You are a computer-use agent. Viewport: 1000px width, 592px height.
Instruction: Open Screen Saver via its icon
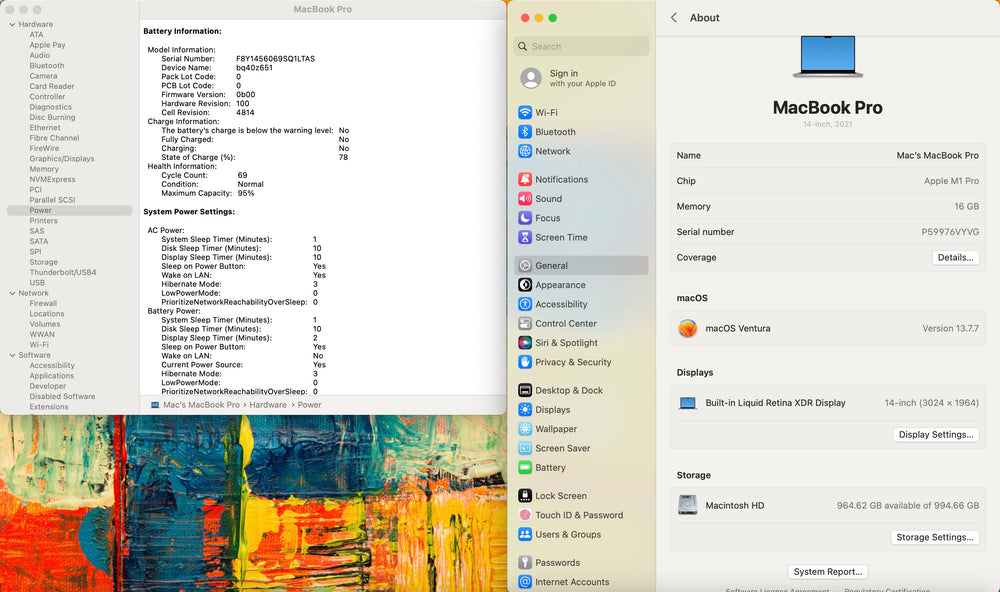tap(525, 448)
